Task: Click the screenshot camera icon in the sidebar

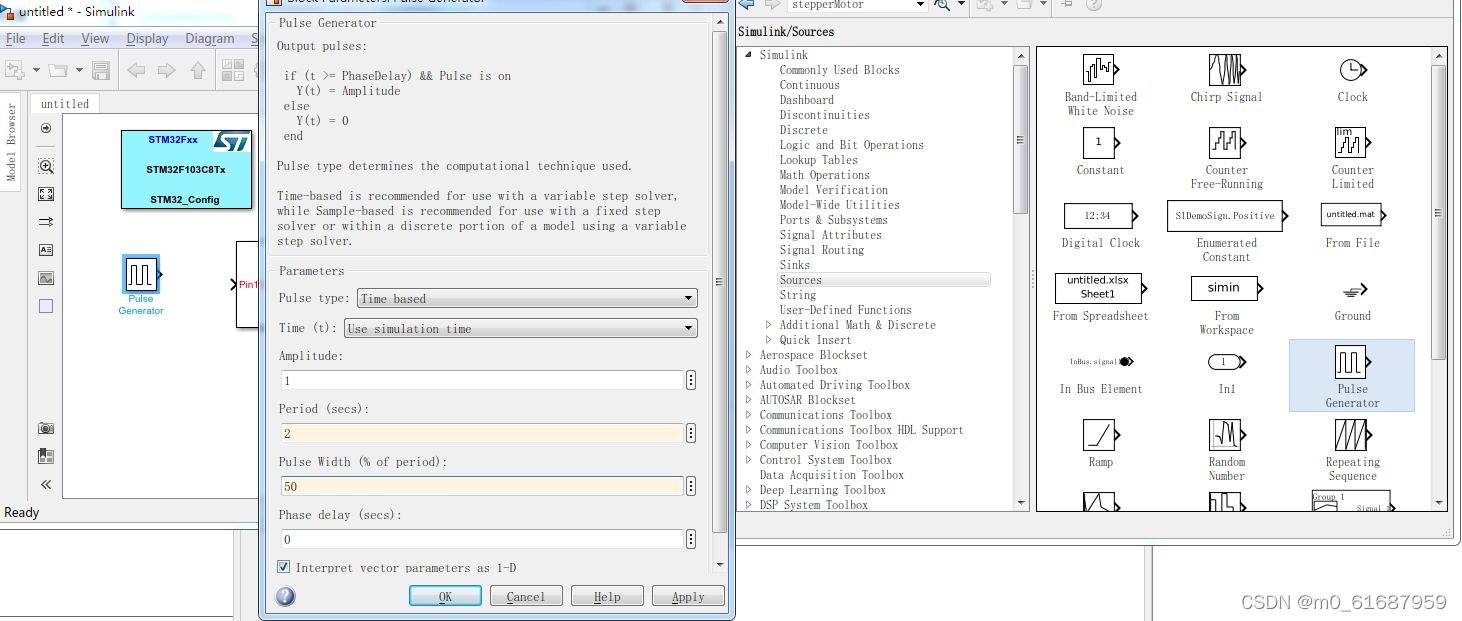Action: [x=45, y=428]
